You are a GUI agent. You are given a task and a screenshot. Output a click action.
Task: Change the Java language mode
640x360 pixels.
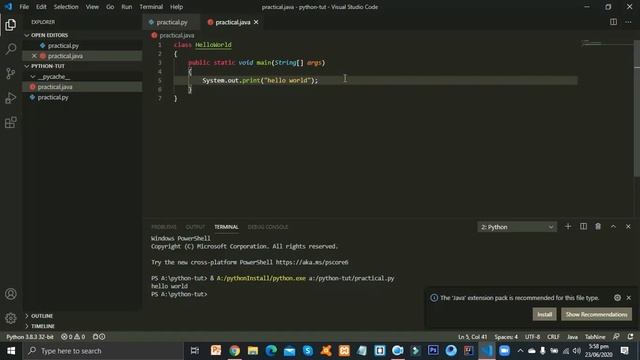[572, 337]
